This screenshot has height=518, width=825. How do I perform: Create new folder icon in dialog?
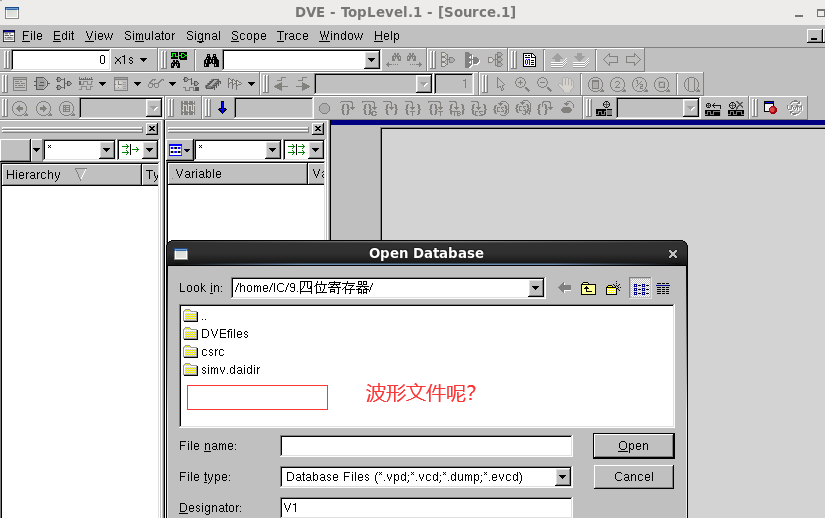click(x=613, y=288)
